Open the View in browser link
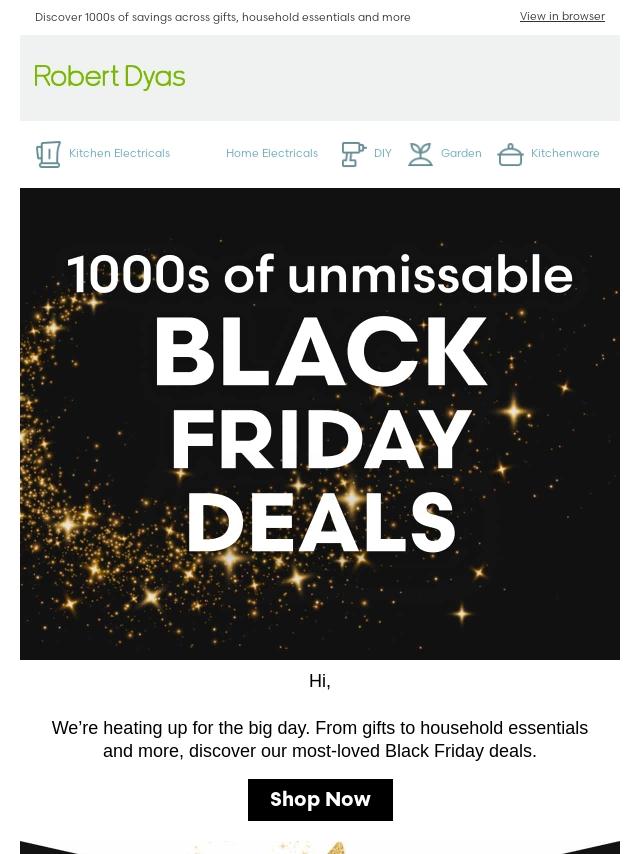The image size is (640, 854). (562, 17)
